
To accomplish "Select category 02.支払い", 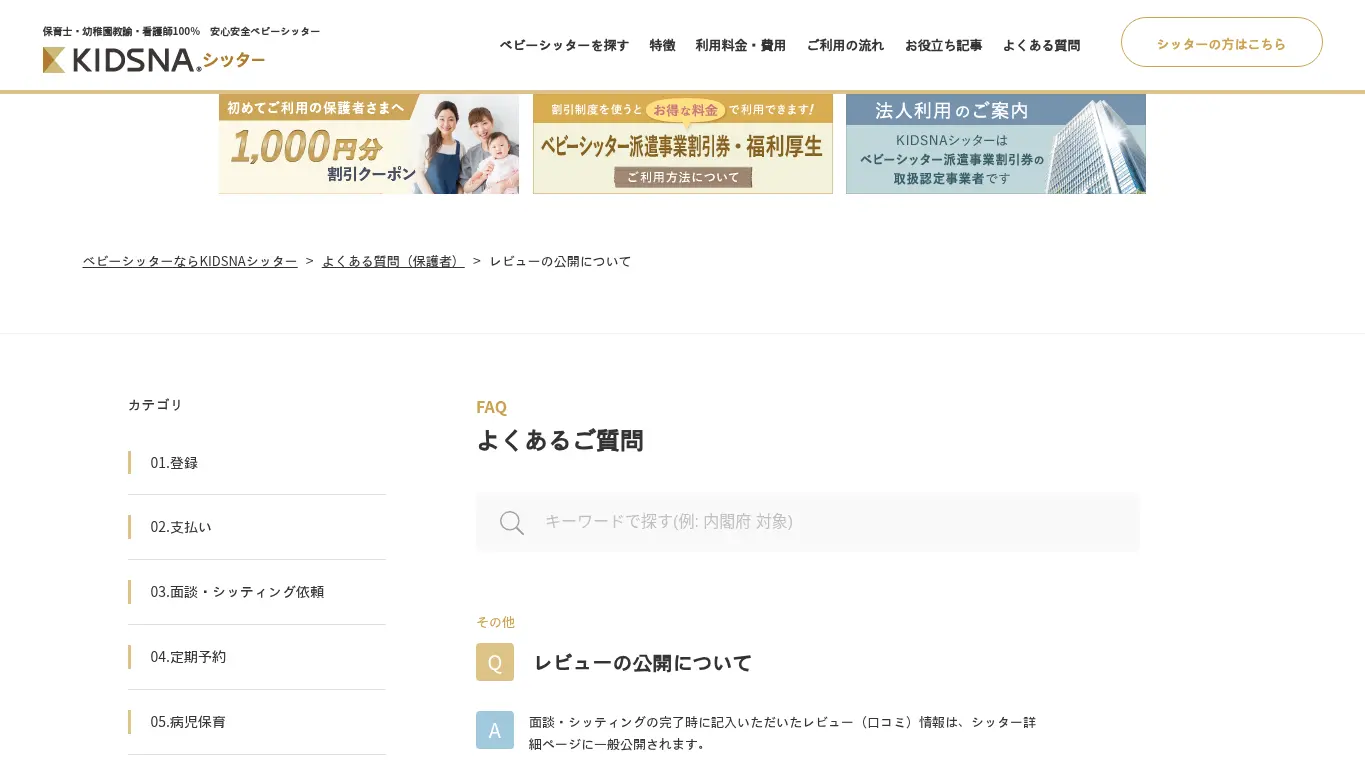I will [x=257, y=527].
